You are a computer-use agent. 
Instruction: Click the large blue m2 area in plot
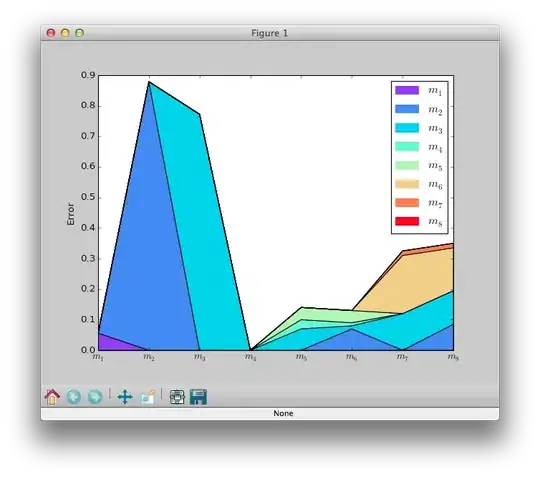coord(148,241)
